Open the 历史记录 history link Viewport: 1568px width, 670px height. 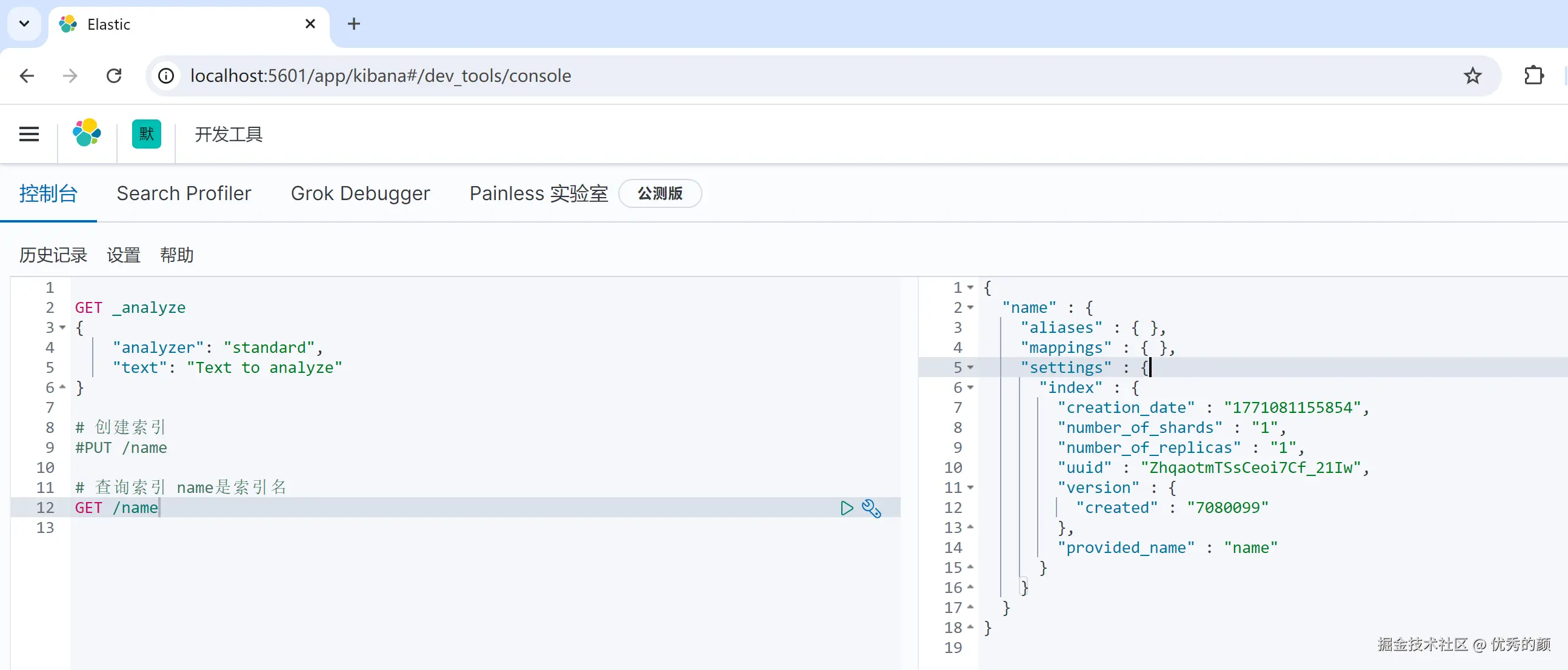pyautogui.click(x=53, y=255)
